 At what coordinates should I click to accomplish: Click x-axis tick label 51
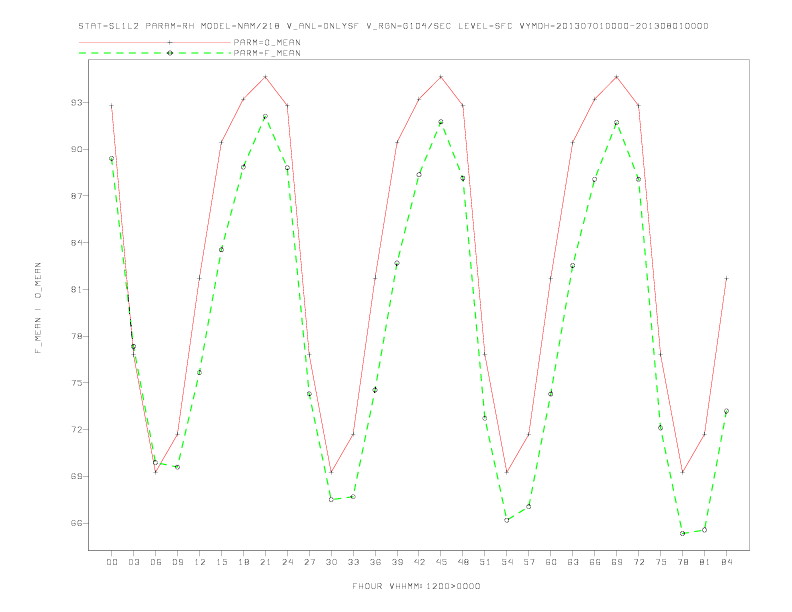tap(485, 562)
